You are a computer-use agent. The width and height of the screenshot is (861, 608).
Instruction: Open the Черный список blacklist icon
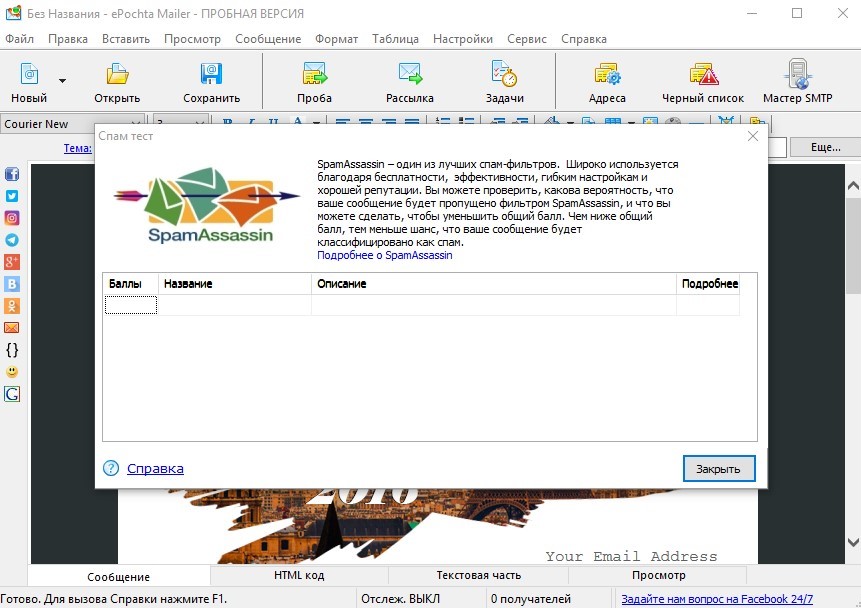pos(703,82)
